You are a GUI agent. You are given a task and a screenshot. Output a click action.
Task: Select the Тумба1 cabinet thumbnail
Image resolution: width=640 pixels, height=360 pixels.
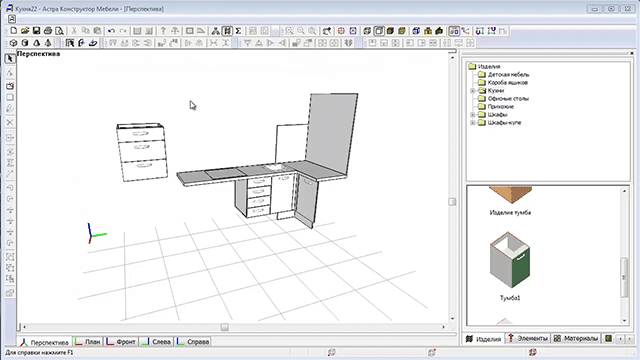tap(510, 261)
